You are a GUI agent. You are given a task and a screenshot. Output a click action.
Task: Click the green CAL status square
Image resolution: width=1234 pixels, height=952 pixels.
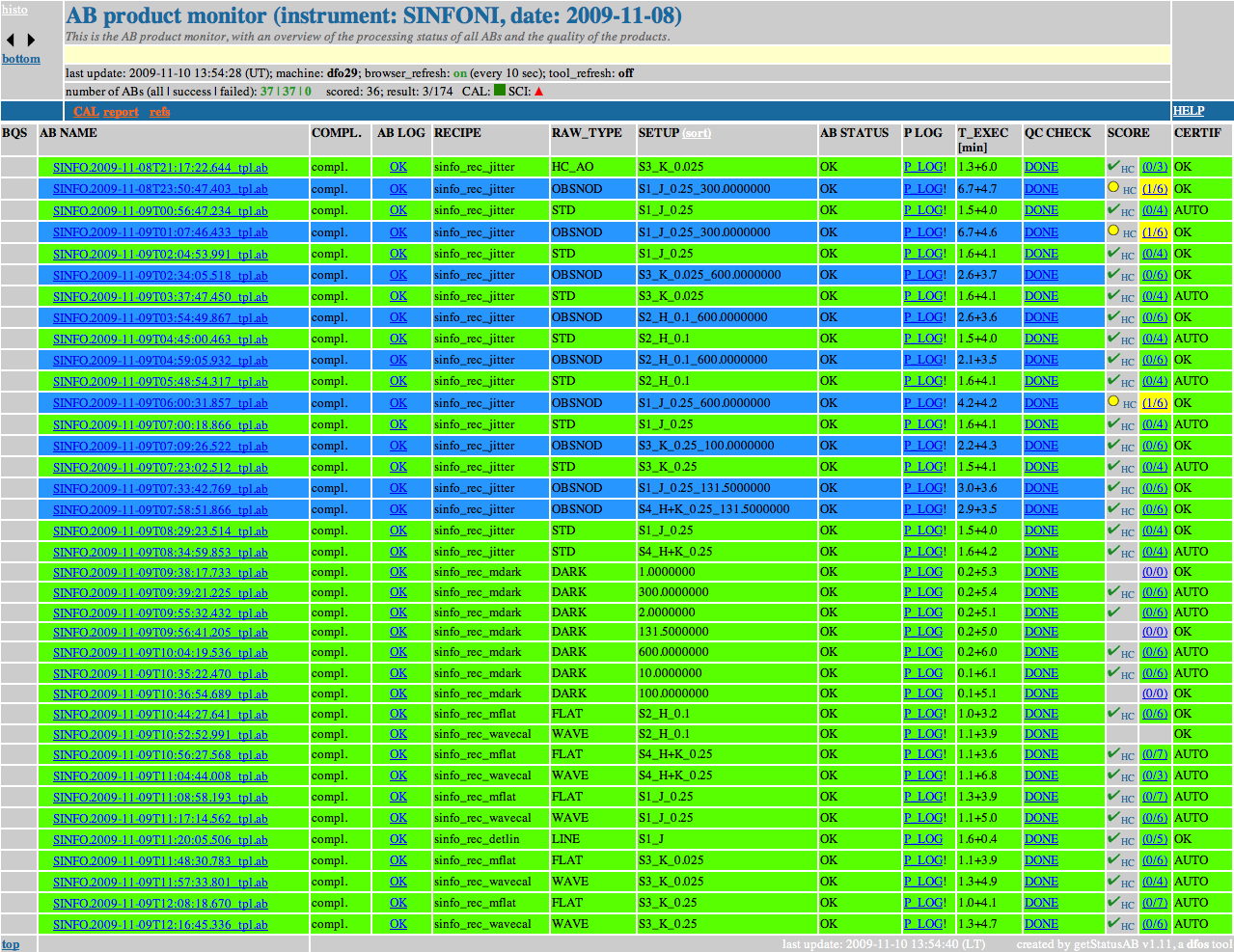pos(499,91)
